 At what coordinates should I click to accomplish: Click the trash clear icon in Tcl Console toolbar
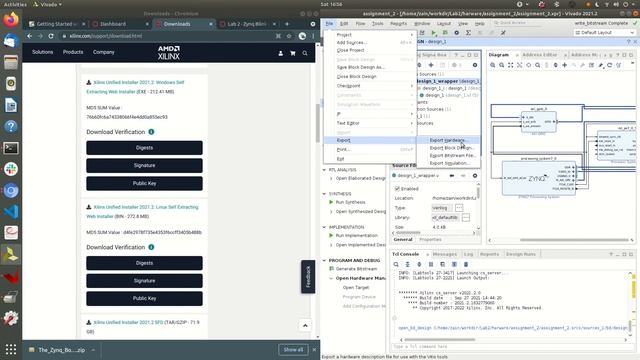pos(466,264)
